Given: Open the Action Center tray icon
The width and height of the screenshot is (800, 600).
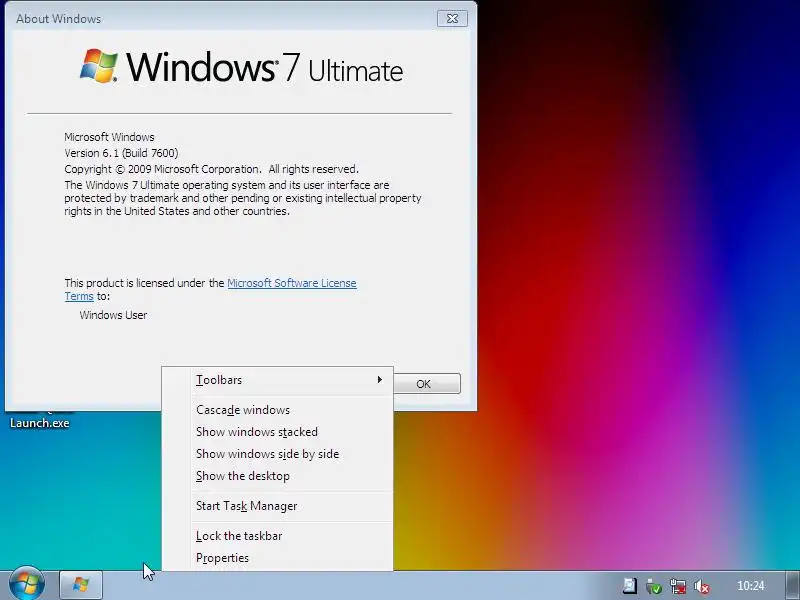Looking at the screenshot, I should (629, 586).
